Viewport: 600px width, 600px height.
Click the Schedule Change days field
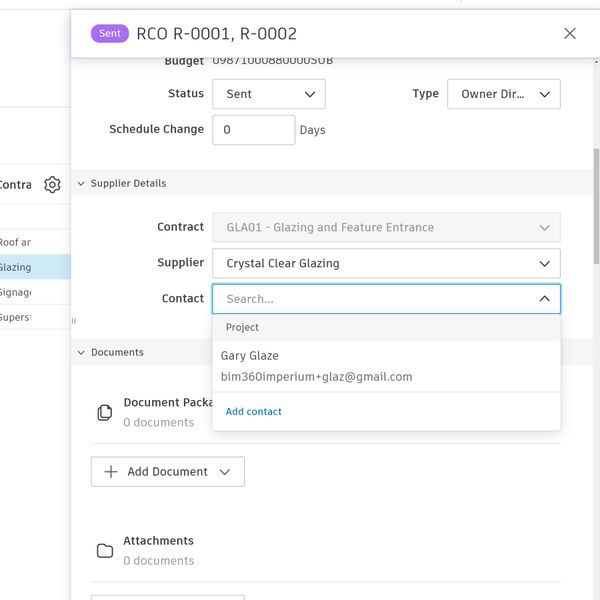253,130
